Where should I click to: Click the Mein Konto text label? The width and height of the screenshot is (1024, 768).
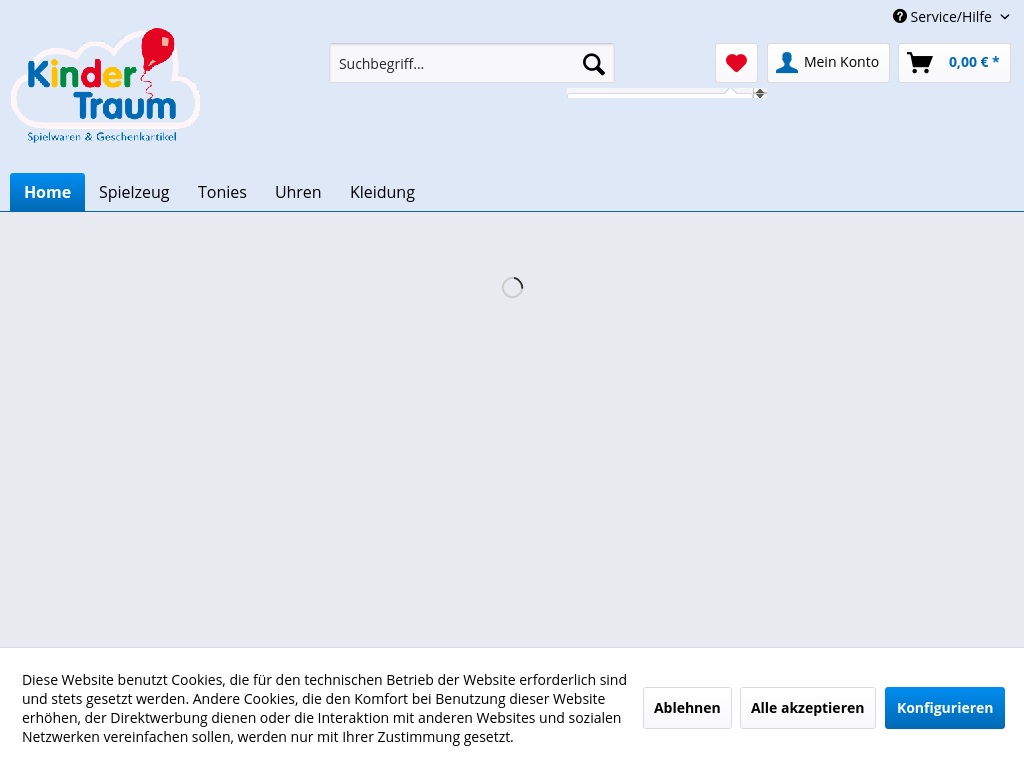[x=841, y=62]
